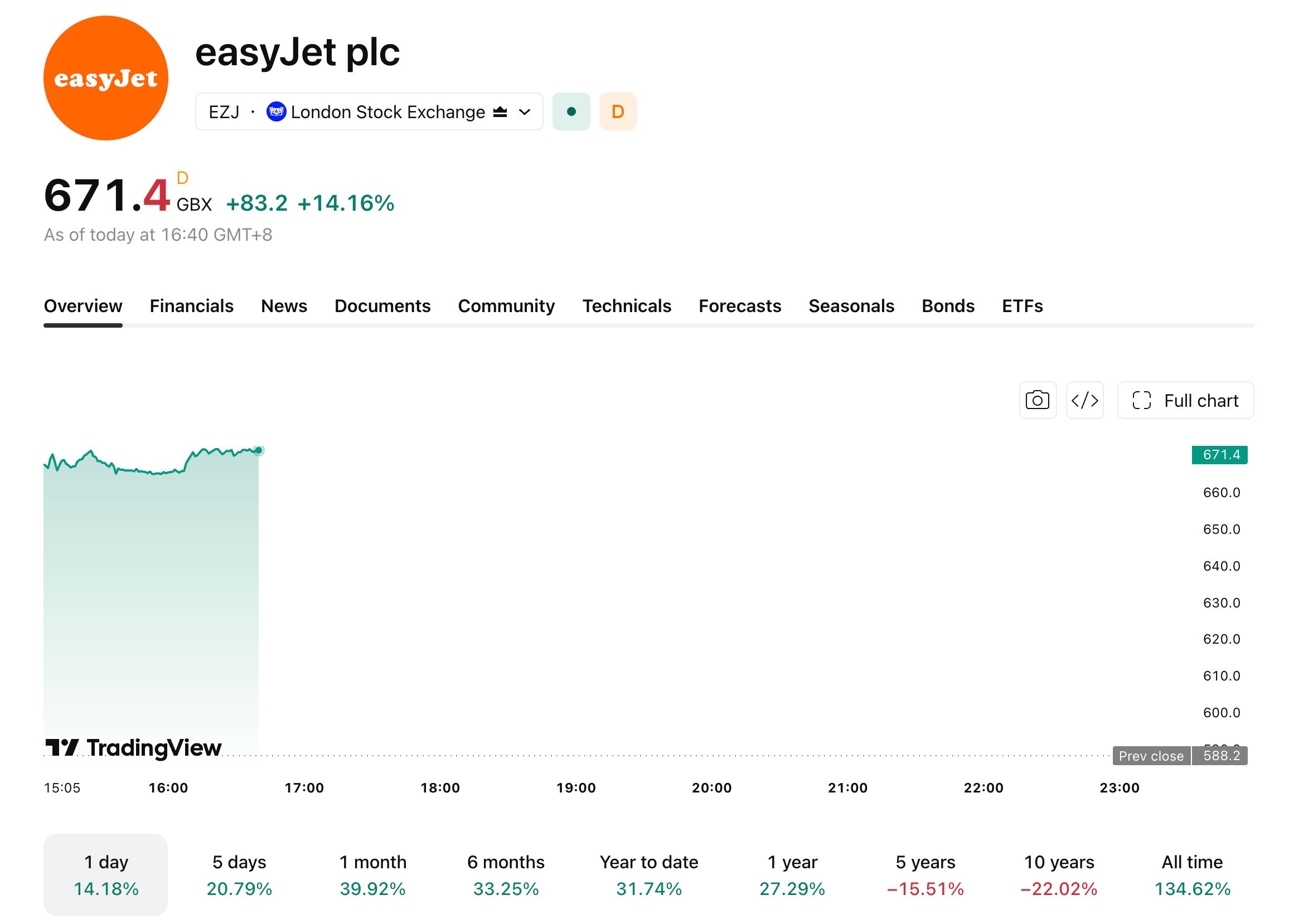Click the orange D delayed data badge
This screenshot has width=1289, height=924.
click(x=618, y=111)
